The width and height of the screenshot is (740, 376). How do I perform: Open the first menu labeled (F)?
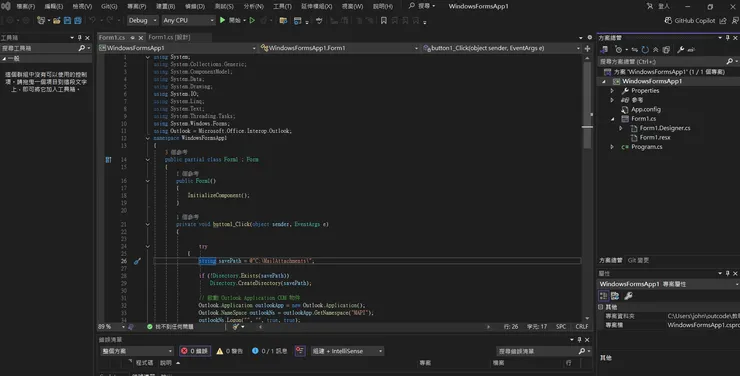(25, 7)
